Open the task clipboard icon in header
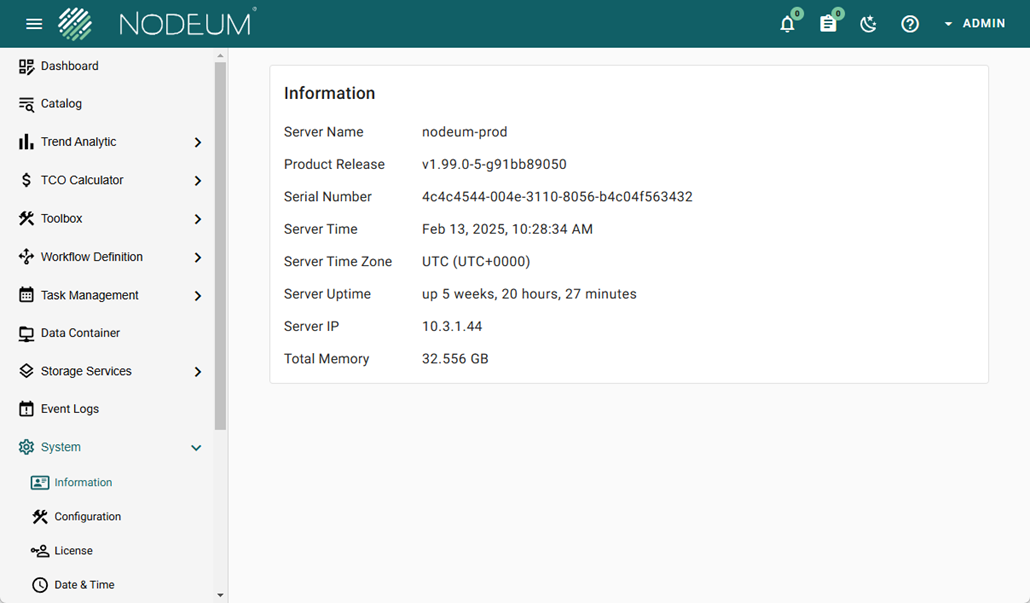Image resolution: width=1030 pixels, height=603 pixels. click(828, 24)
